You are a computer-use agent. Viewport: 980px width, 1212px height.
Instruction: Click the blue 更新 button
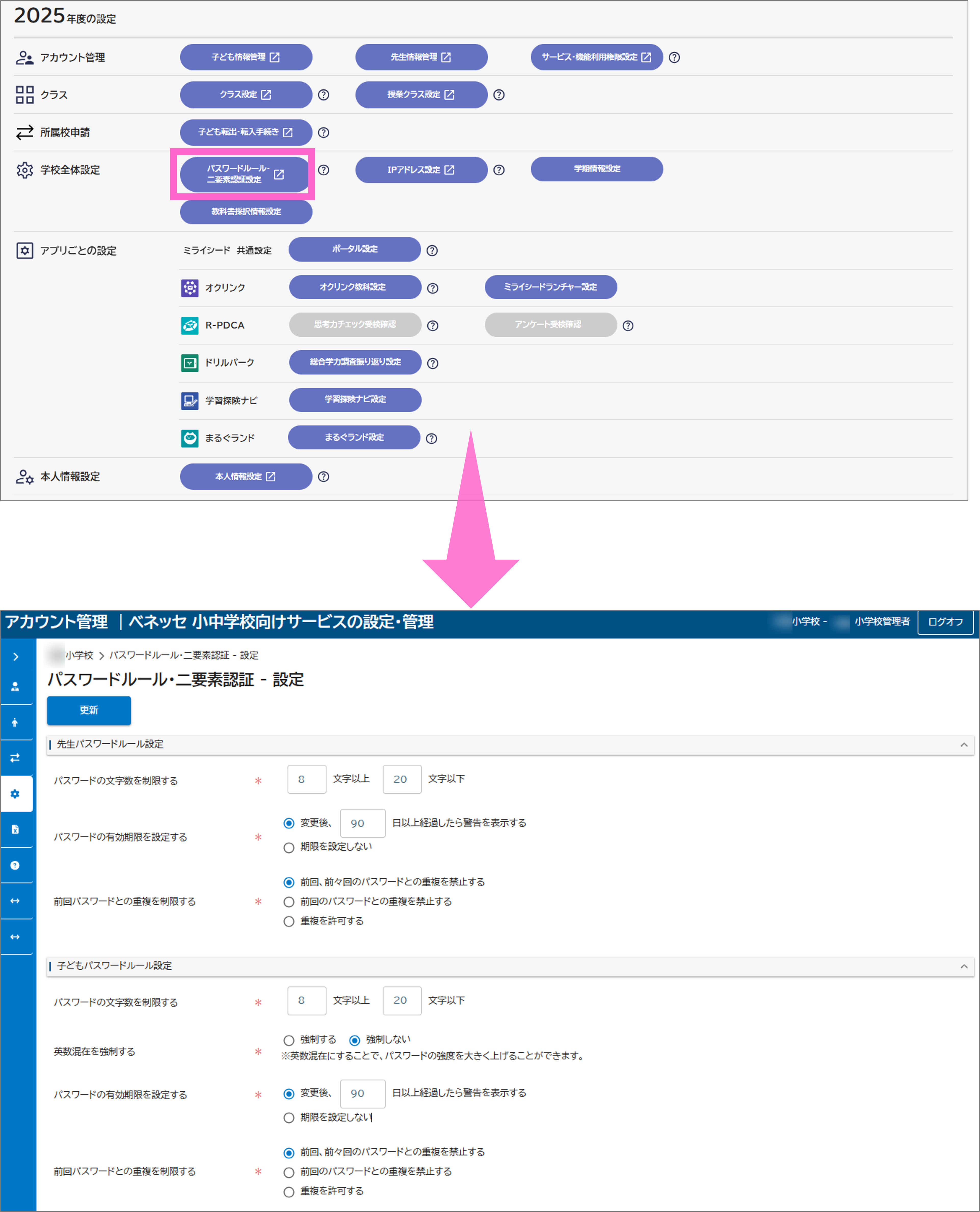point(89,710)
